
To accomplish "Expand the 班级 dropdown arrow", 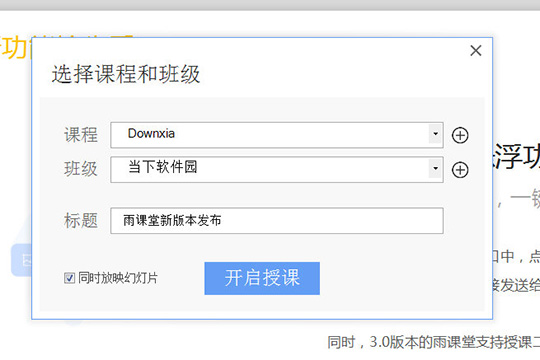I will [436, 168].
